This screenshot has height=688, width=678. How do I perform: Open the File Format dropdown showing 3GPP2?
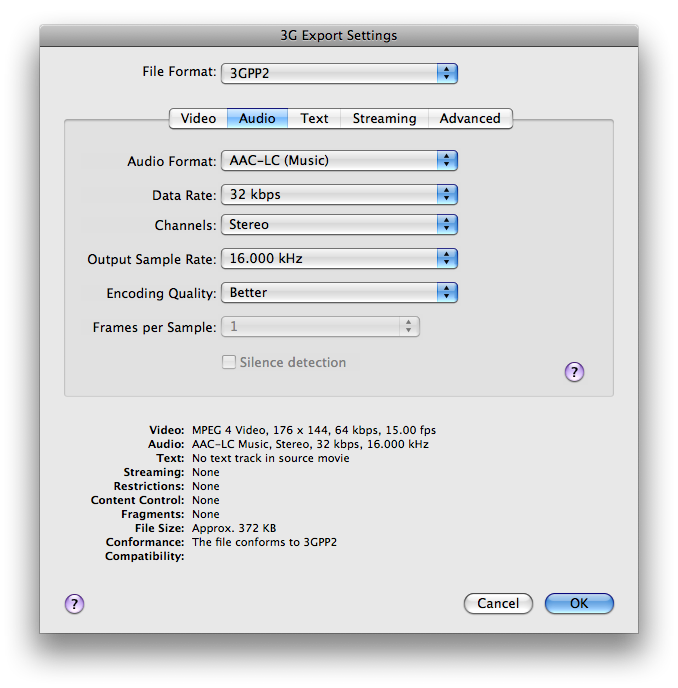[339, 73]
